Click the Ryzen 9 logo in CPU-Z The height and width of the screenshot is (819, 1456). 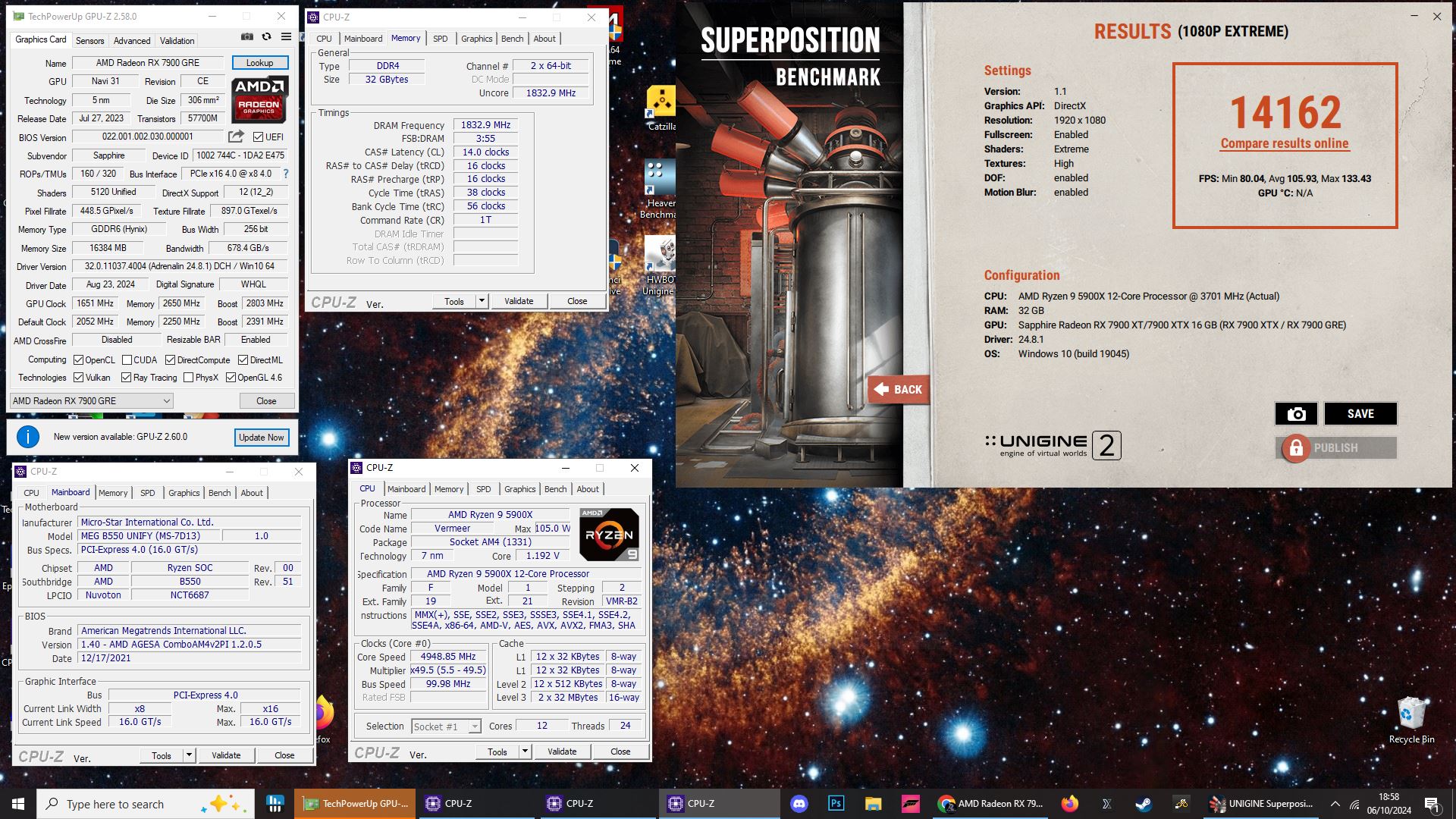click(x=609, y=535)
